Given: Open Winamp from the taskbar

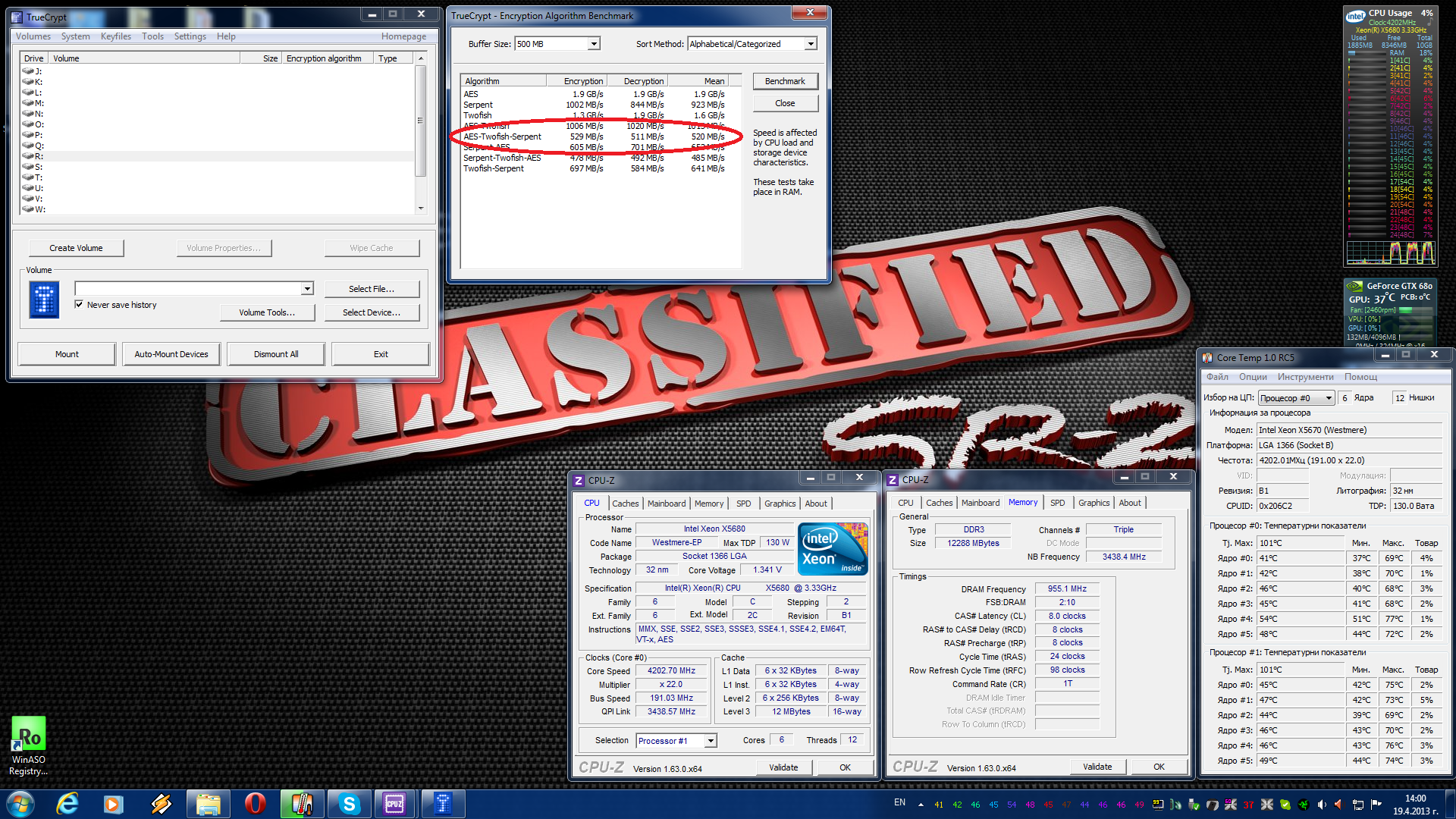Looking at the screenshot, I should 161,804.
